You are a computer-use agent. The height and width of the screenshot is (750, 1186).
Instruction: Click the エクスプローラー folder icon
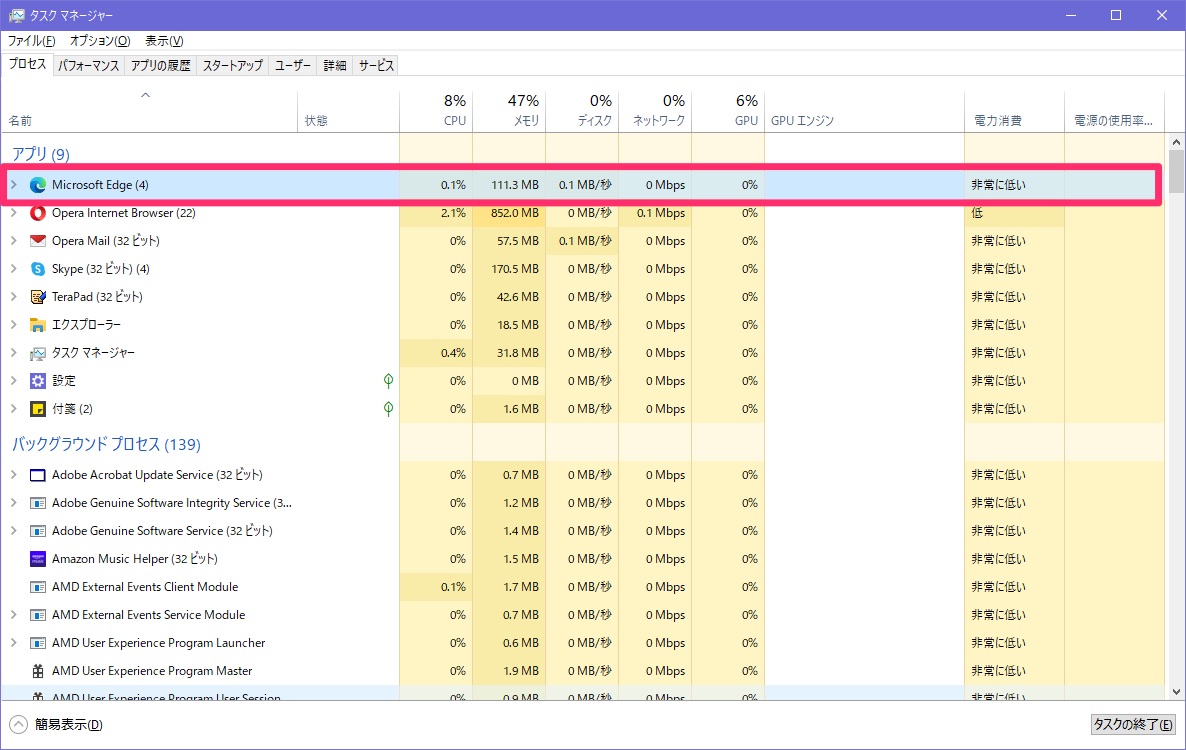pos(38,324)
